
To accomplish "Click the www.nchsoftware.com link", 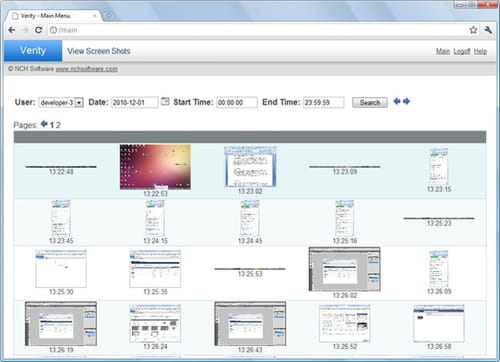I will click(87, 69).
